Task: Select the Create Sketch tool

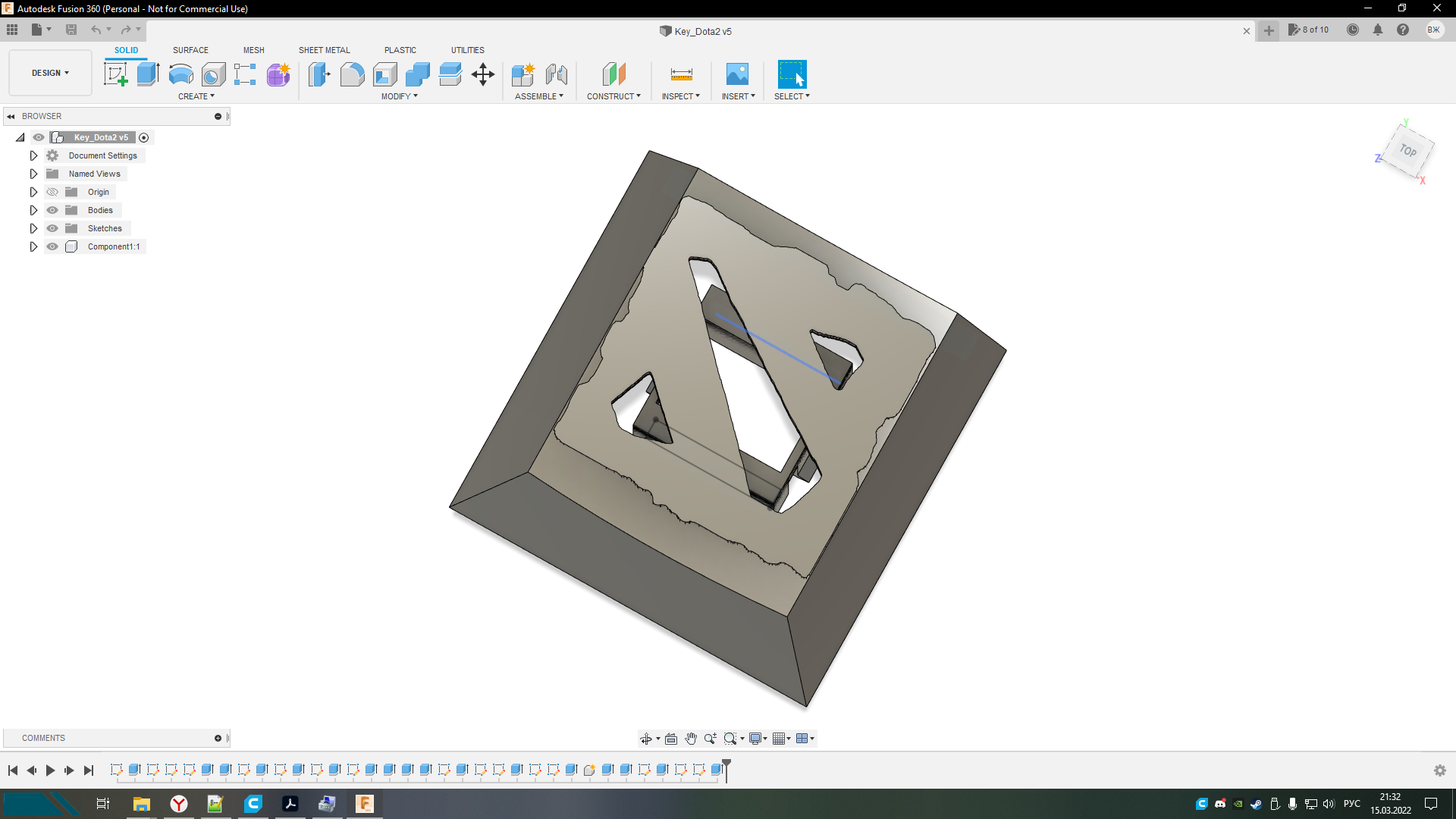Action: [115, 74]
